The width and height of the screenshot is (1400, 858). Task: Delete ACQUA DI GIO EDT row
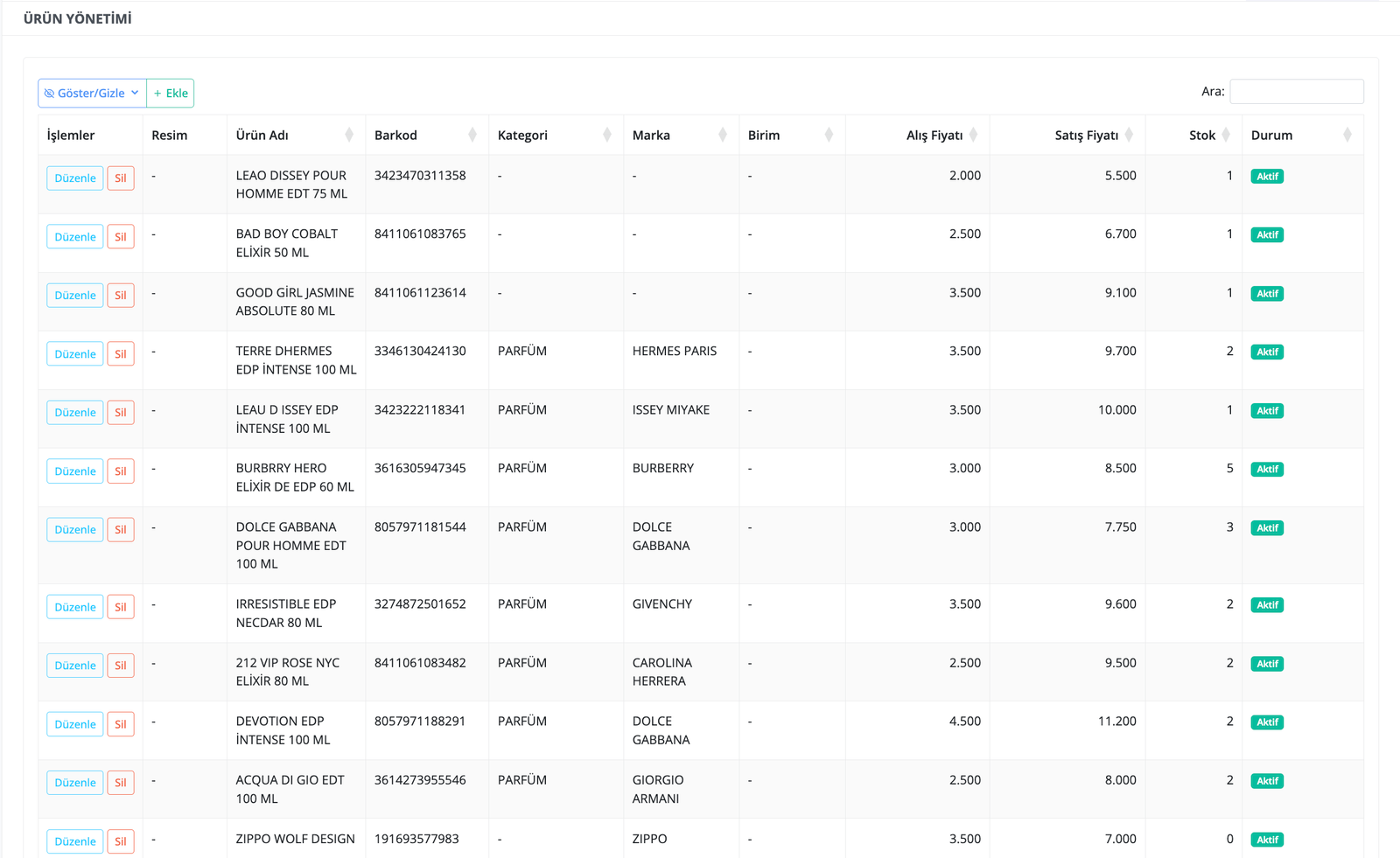pos(121,783)
